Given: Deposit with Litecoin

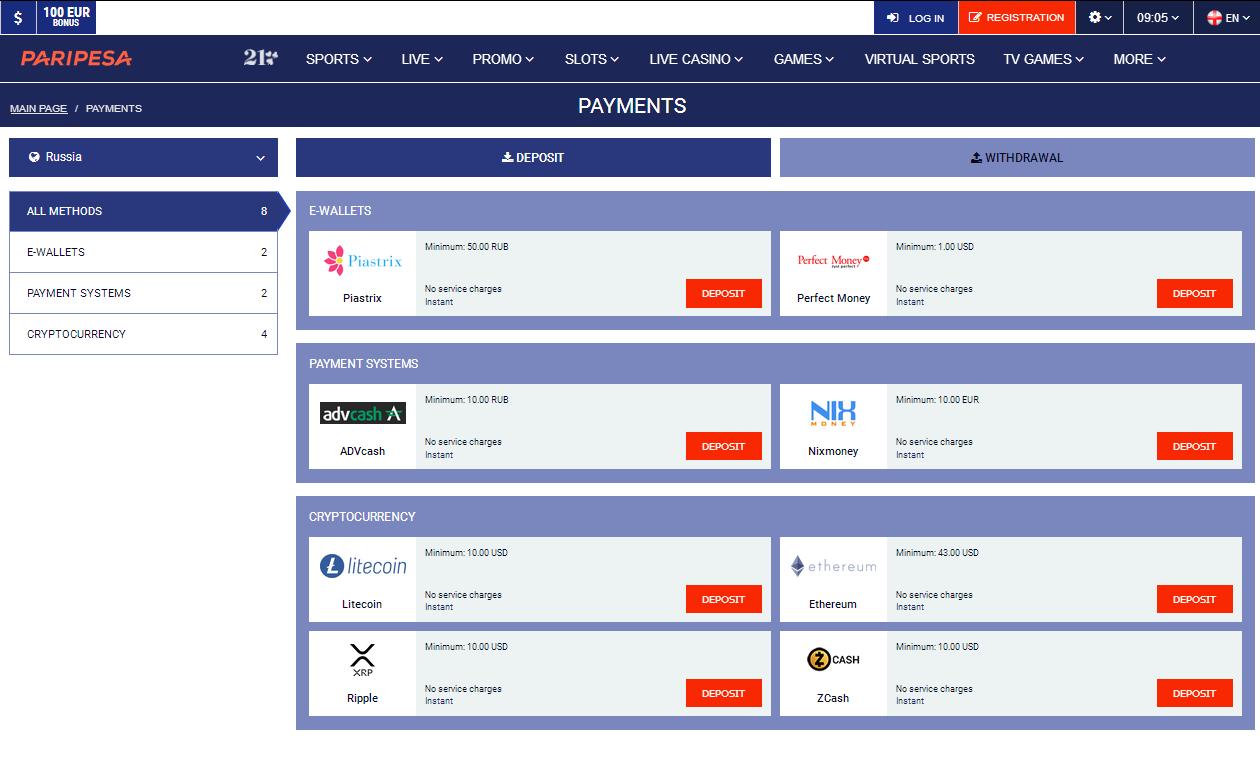Looking at the screenshot, I should (x=723, y=599).
